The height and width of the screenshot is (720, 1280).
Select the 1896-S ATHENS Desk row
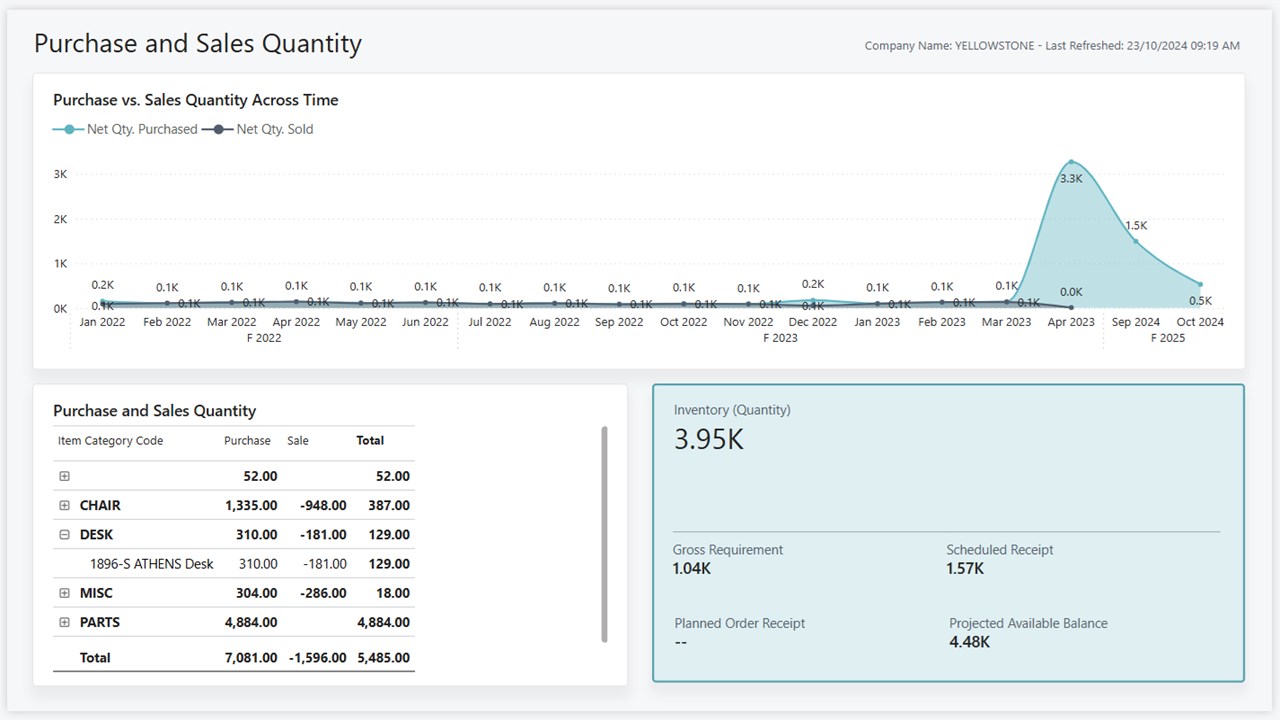[152, 564]
